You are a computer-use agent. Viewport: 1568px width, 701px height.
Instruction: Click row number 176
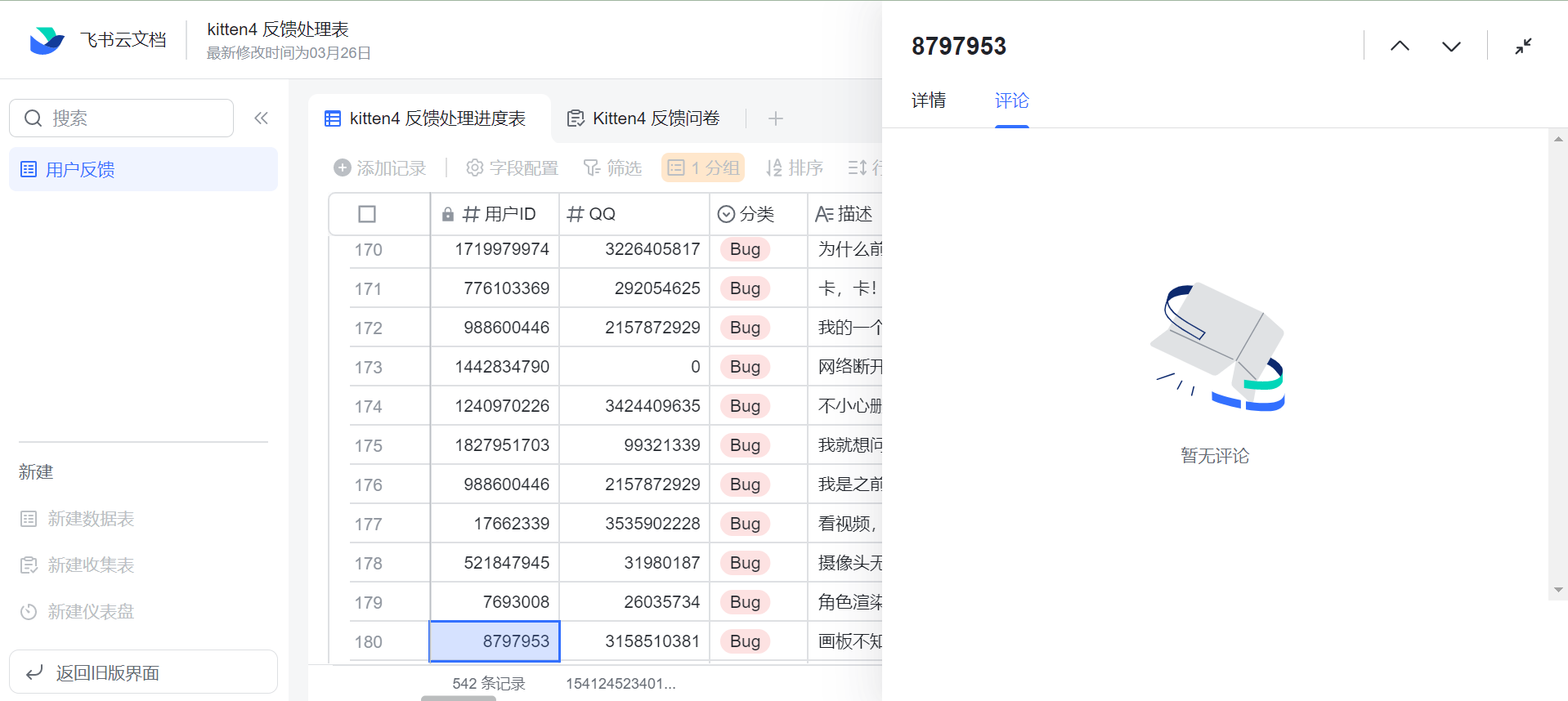368,485
